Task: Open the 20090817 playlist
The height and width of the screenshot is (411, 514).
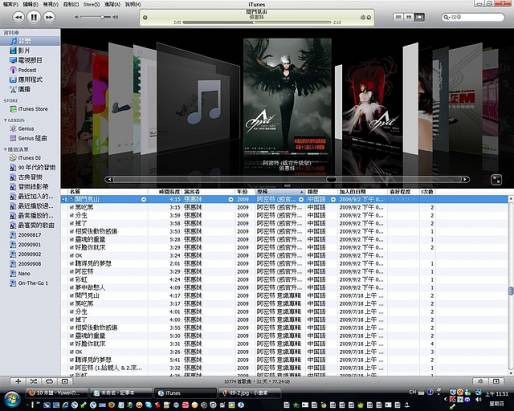Action: [26, 235]
